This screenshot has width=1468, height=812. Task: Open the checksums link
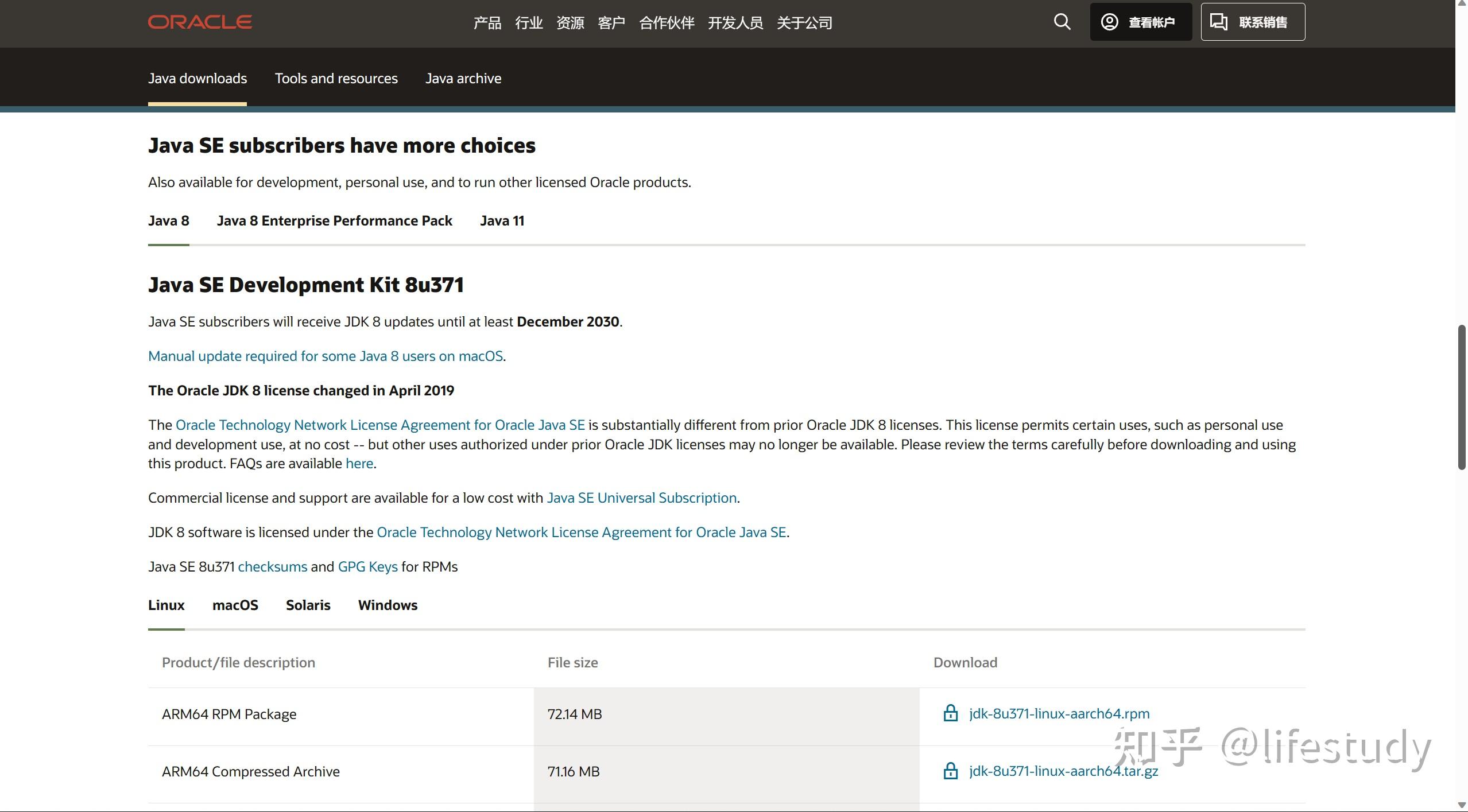click(272, 567)
